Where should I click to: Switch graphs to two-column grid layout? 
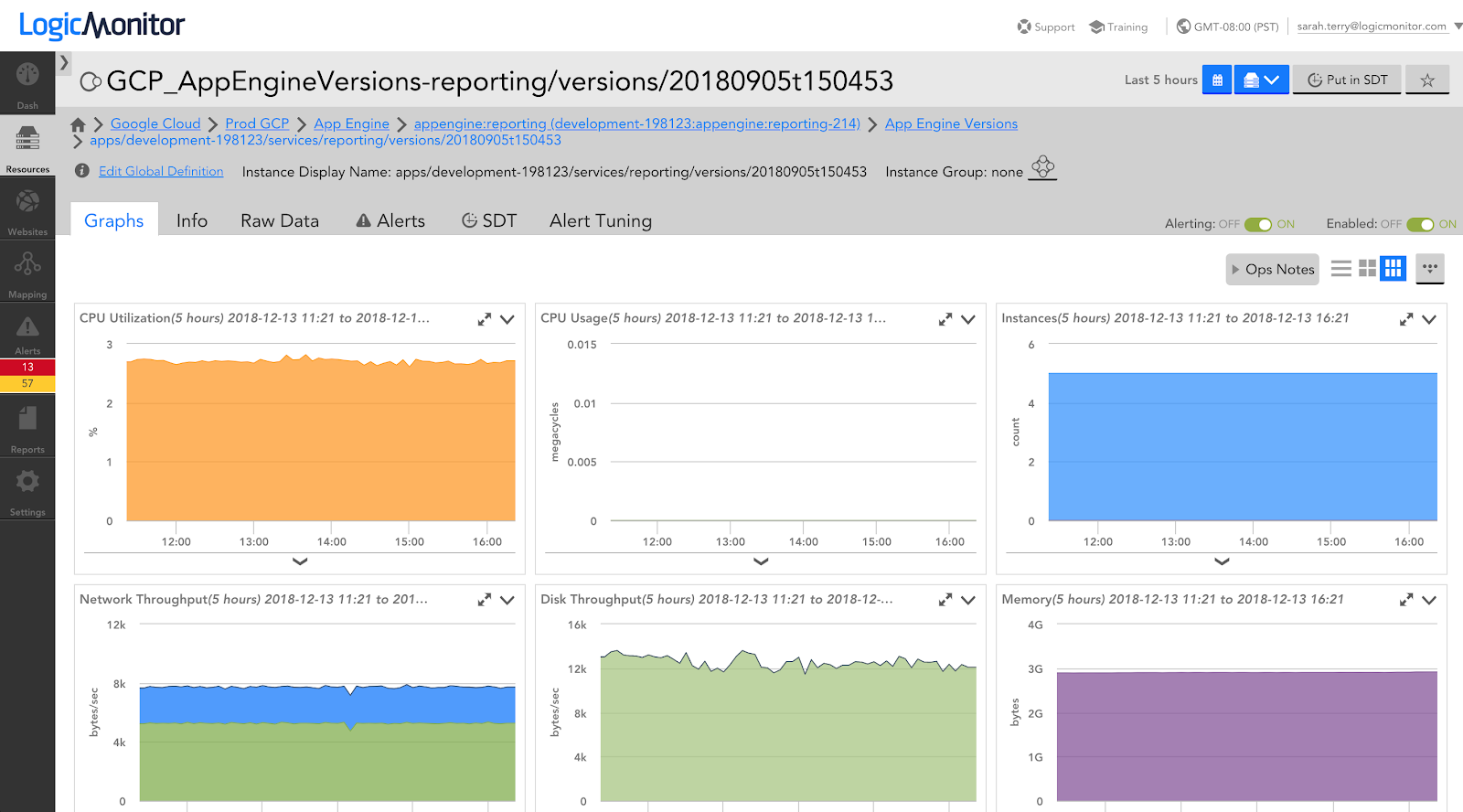[x=1367, y=268]
